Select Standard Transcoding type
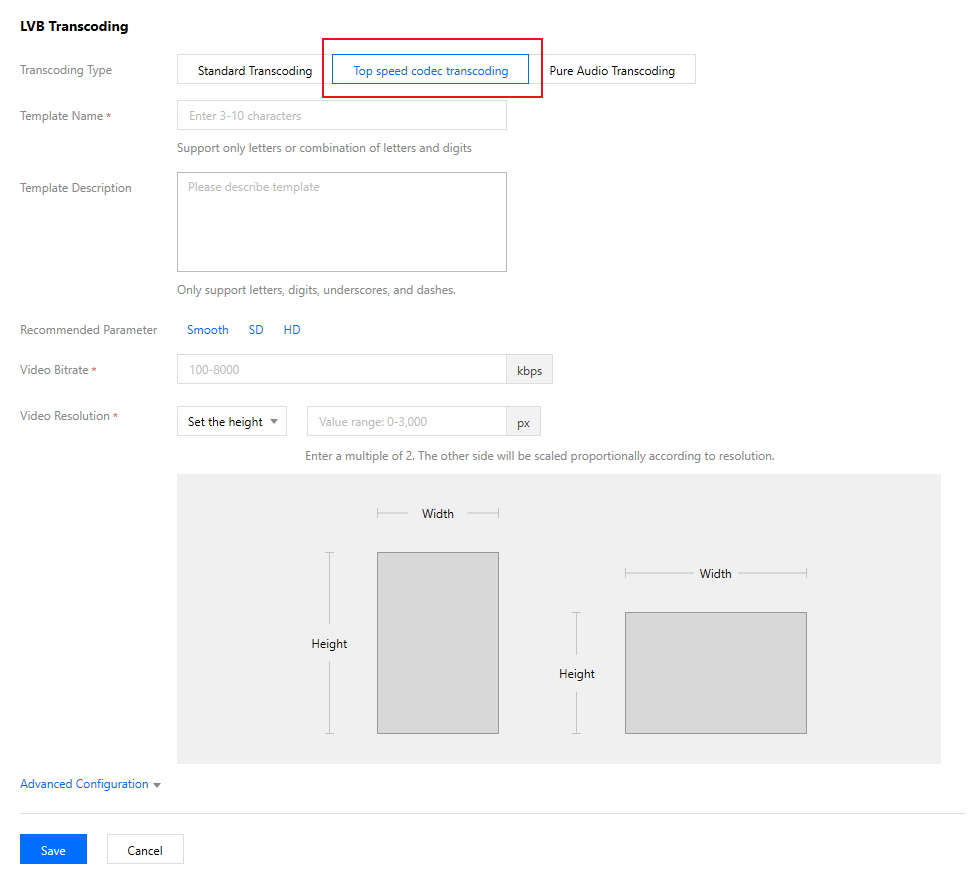 click(254, 69)
